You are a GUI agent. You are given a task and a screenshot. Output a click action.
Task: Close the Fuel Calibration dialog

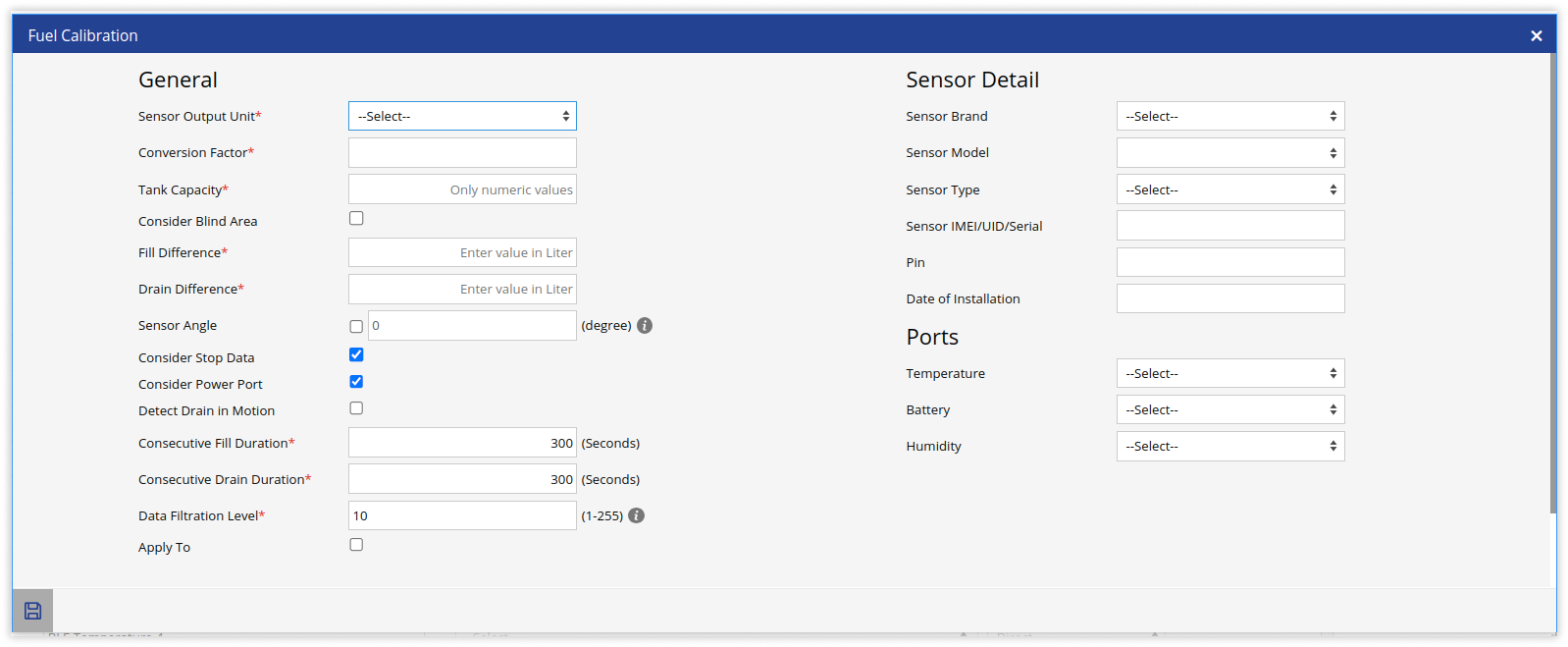coord(1536,36)
